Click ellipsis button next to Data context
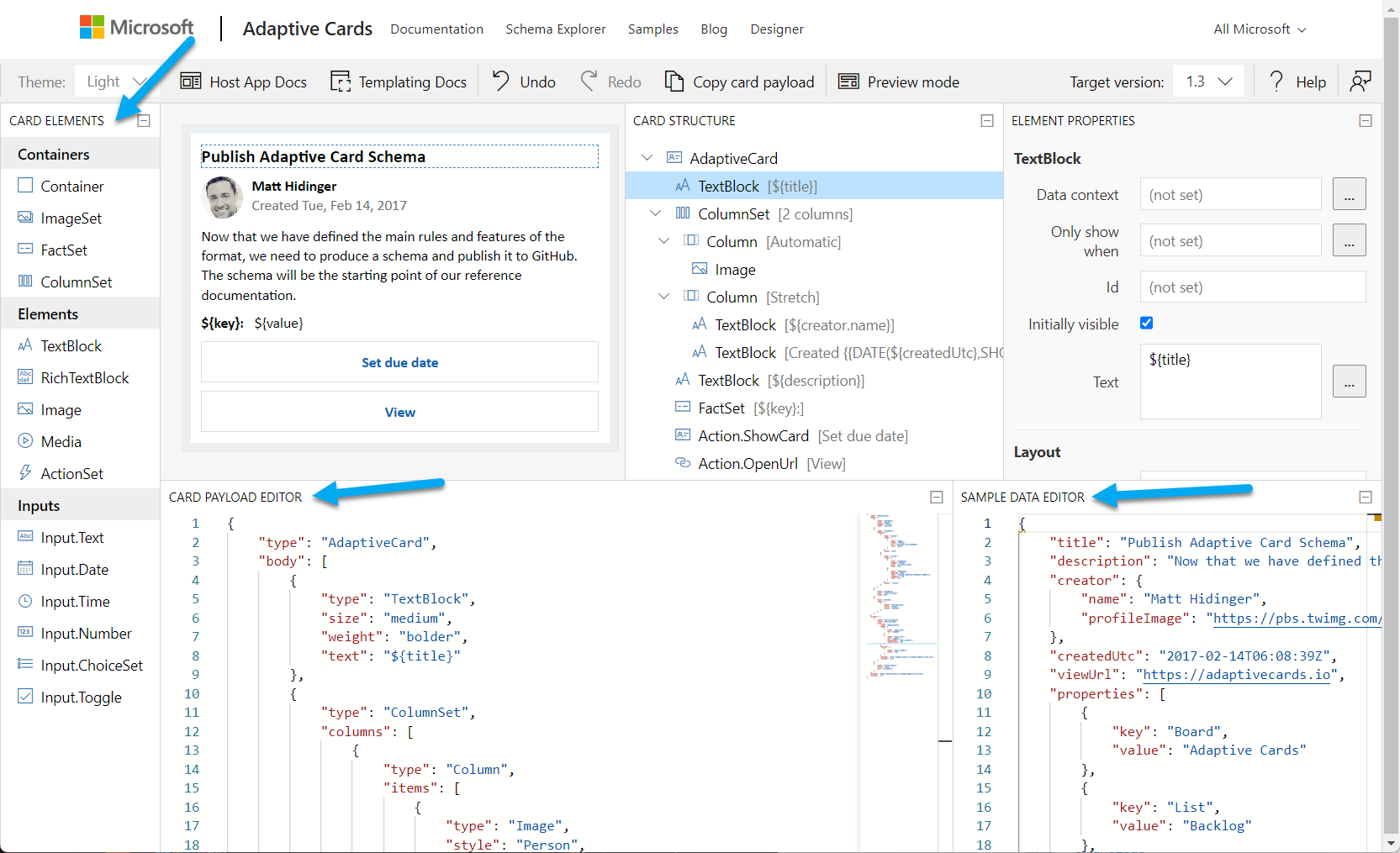 (1349, 194)
